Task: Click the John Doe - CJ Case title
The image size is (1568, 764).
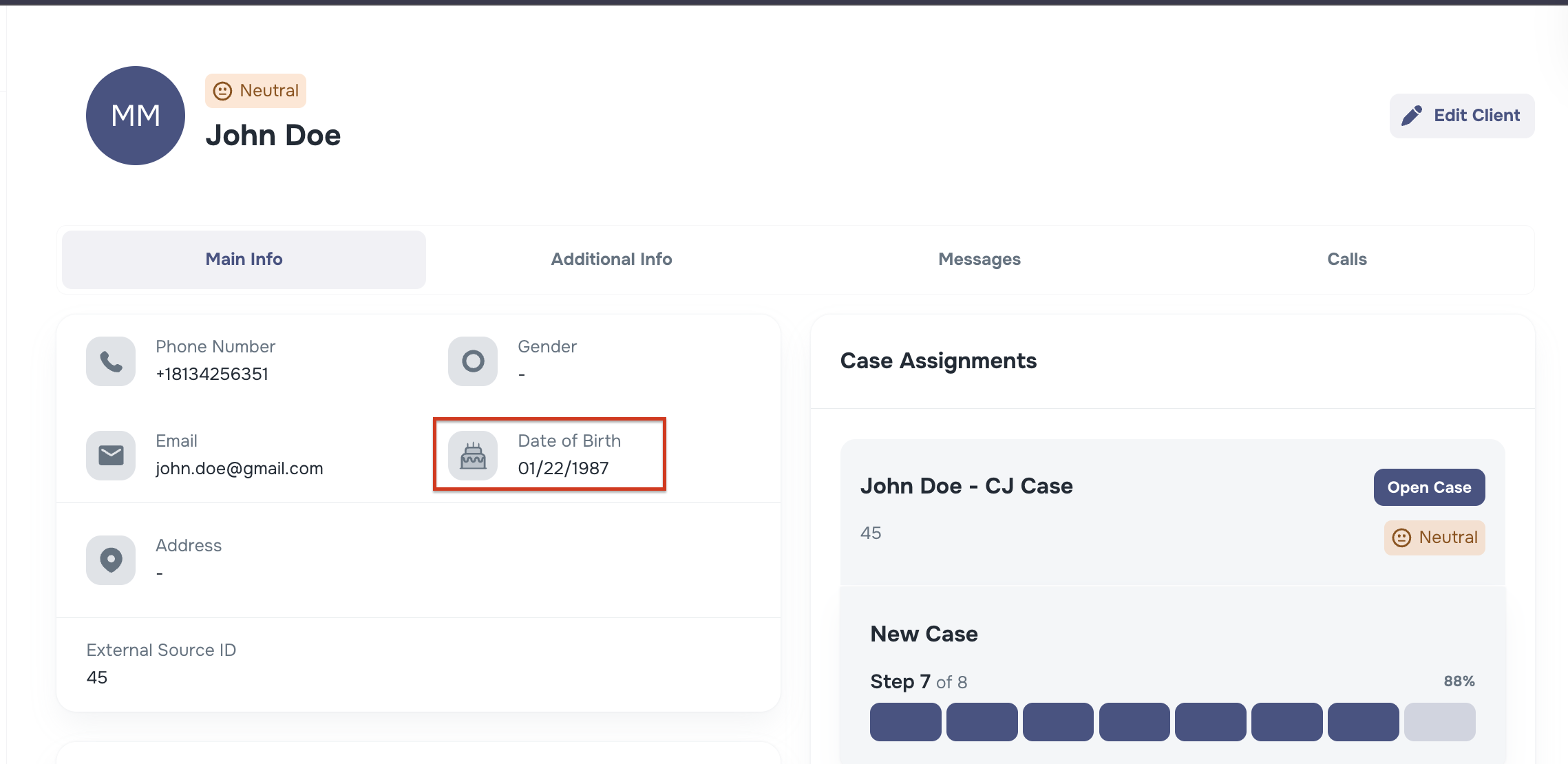Action: [966, 486]
